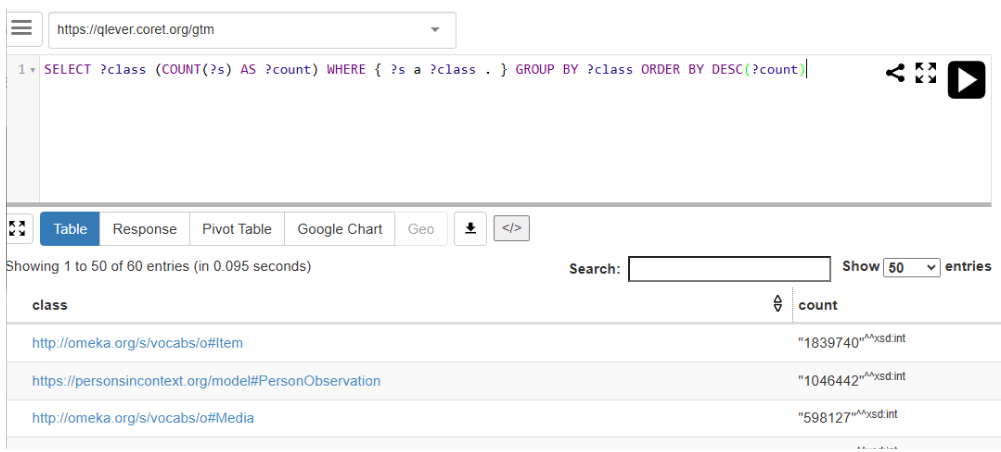Open the Pivot Table tab
The width and height of the screenshot is (1001, 452).
tap(237, 229)
